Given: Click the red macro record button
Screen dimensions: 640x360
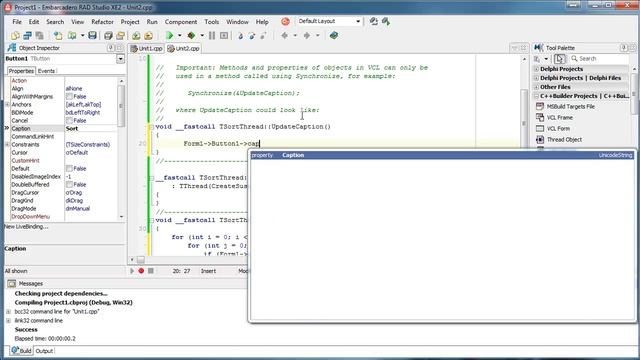Looking at the screenshot, I should (x=141, y=271).
